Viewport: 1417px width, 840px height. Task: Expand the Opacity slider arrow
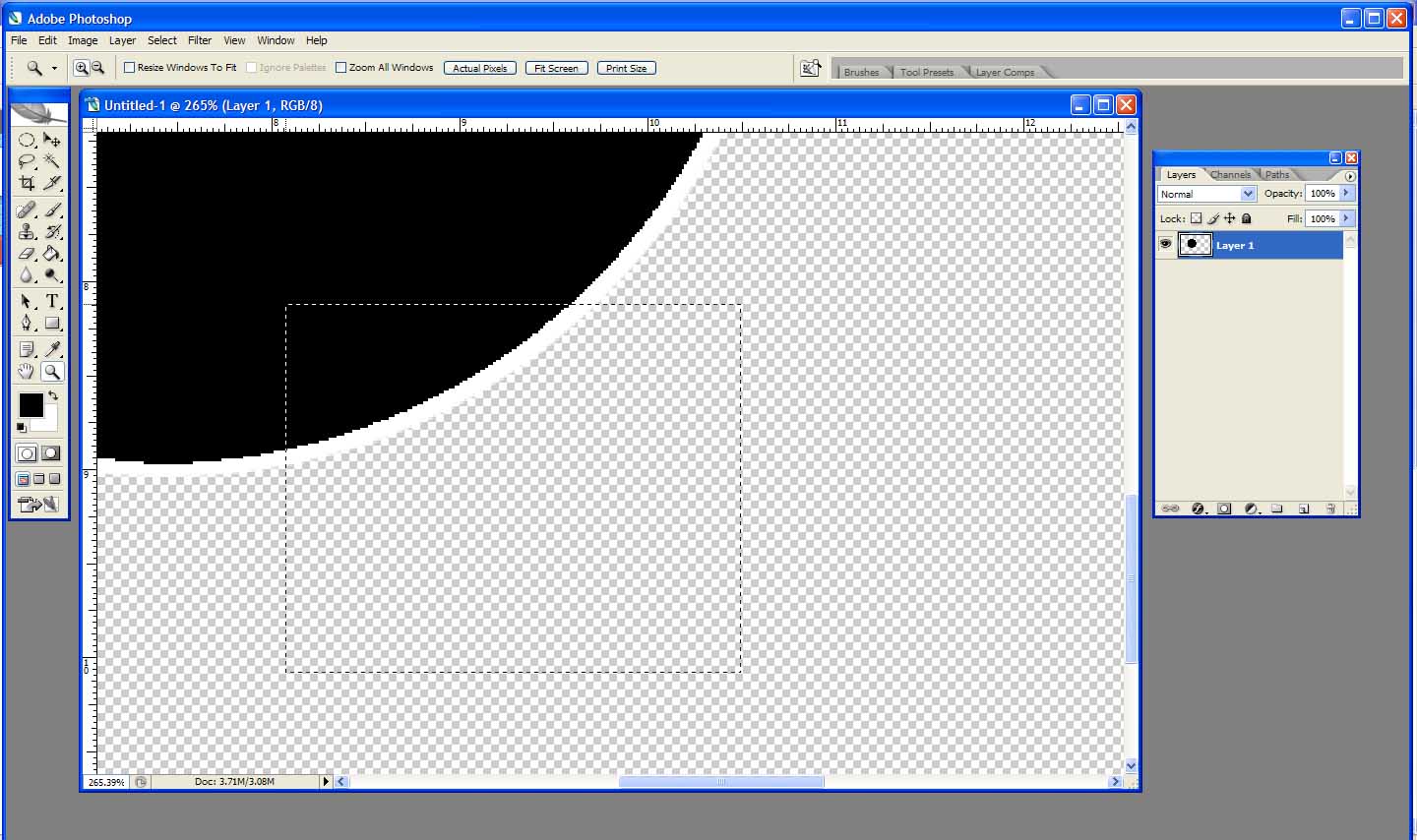click(x=1347, y=194)
